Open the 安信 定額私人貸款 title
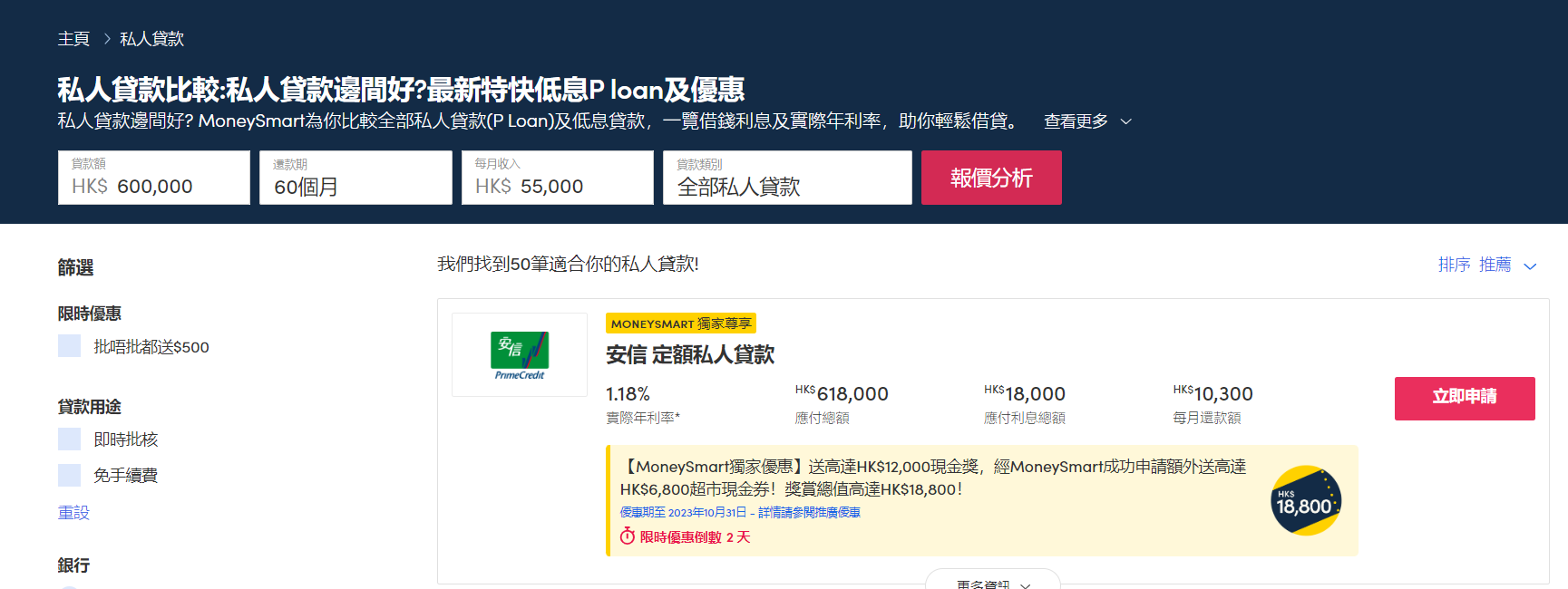Viewport: 1568px width, 589px height. pyautogui.click(x=690, y=355)
